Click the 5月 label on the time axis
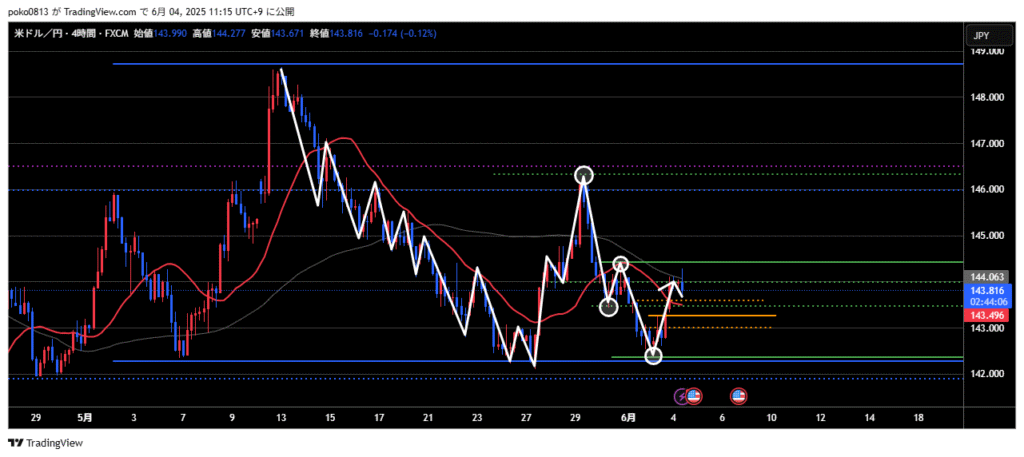The height and width of the screenshot is (457, 1024). coord(85,416)
